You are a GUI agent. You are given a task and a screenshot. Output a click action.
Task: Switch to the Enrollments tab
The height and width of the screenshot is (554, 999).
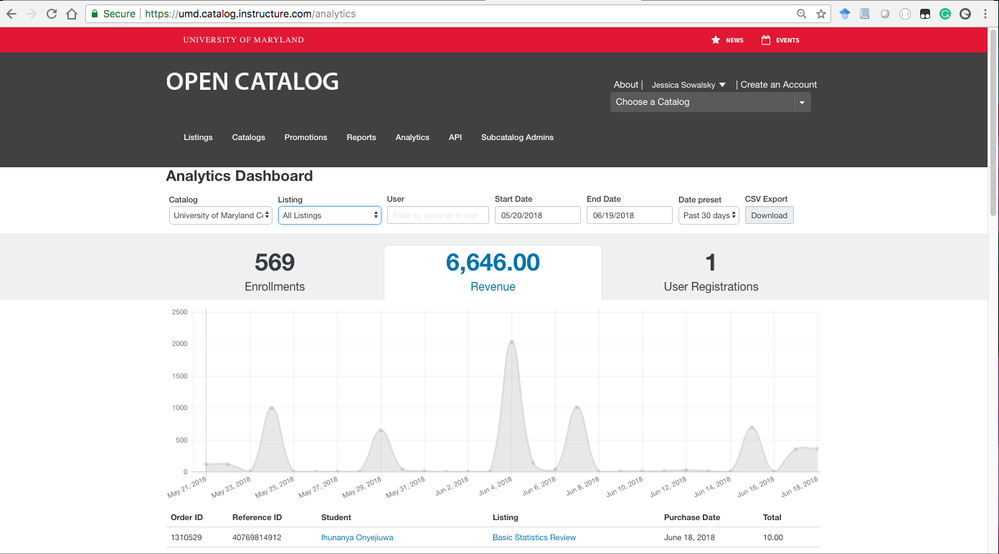click(x=274, y=272)
